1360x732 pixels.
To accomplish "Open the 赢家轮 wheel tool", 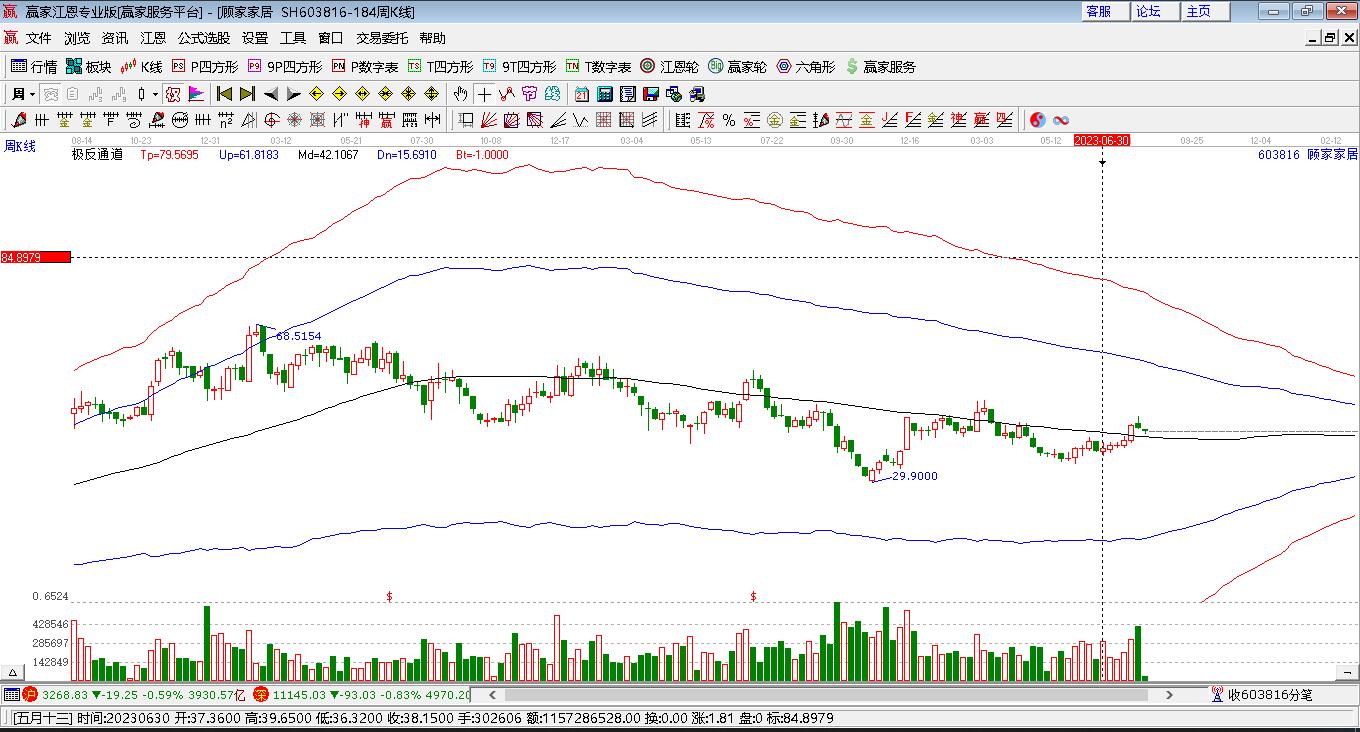I will 737,67.
